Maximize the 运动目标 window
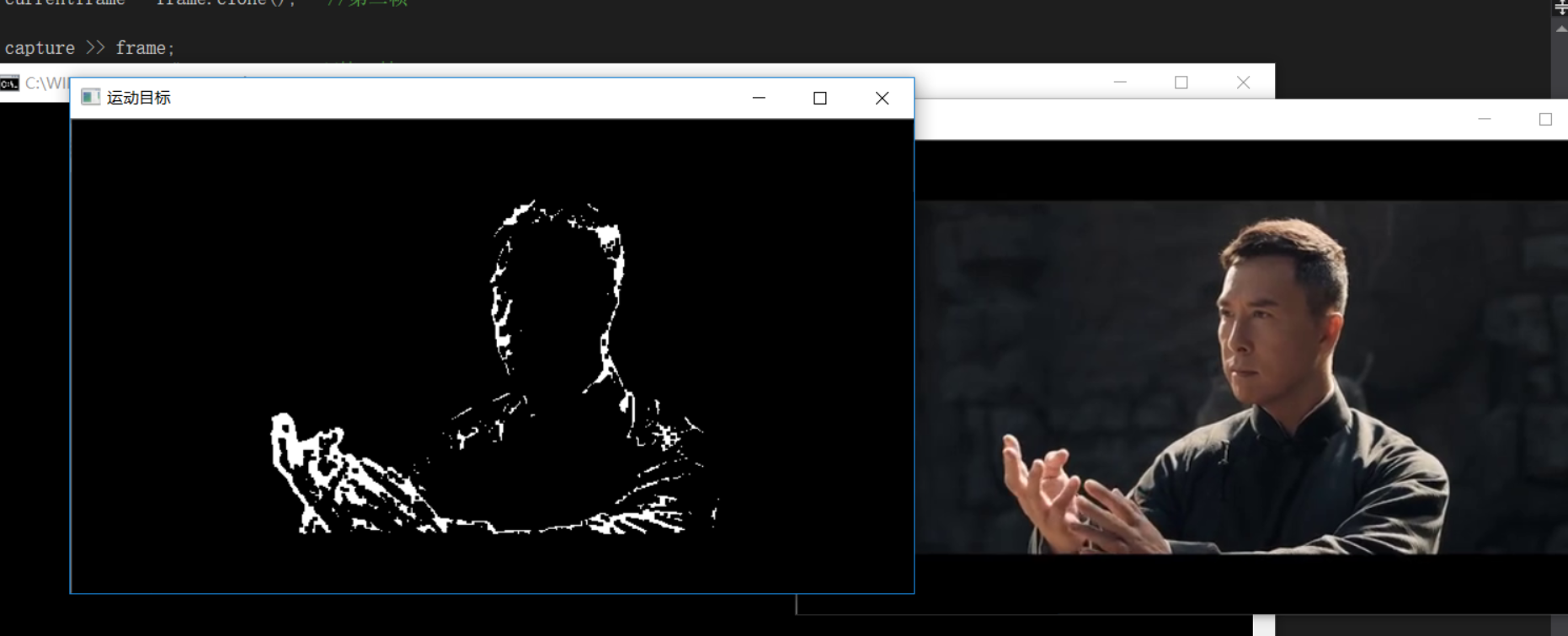This screenshot has width=1568, height=636. point(820,98)
